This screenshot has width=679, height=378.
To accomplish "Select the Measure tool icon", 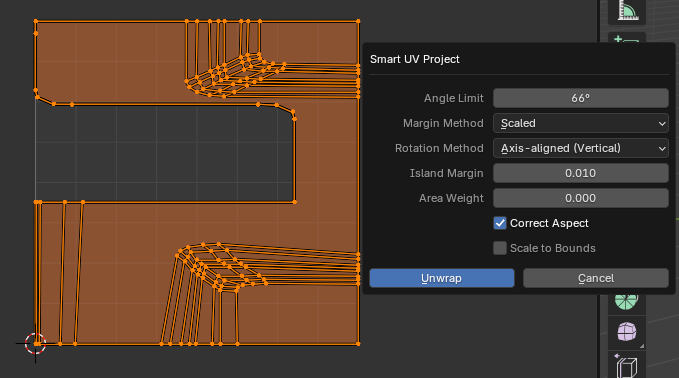I will click(627, 10).
